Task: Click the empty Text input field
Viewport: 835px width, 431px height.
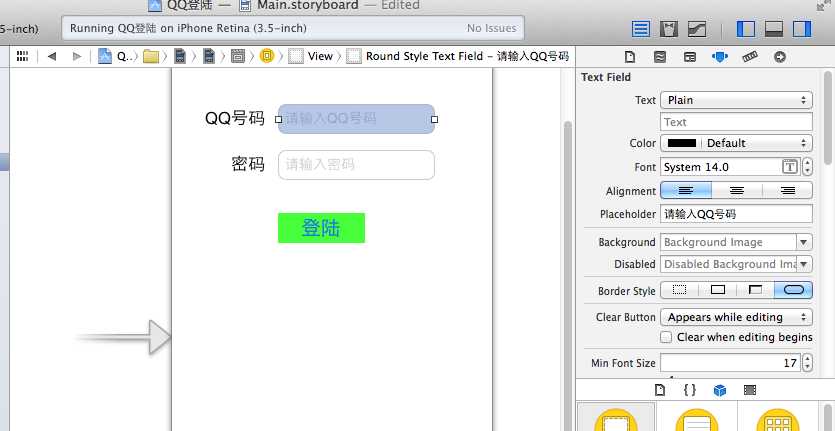Action: coord(736,122)
